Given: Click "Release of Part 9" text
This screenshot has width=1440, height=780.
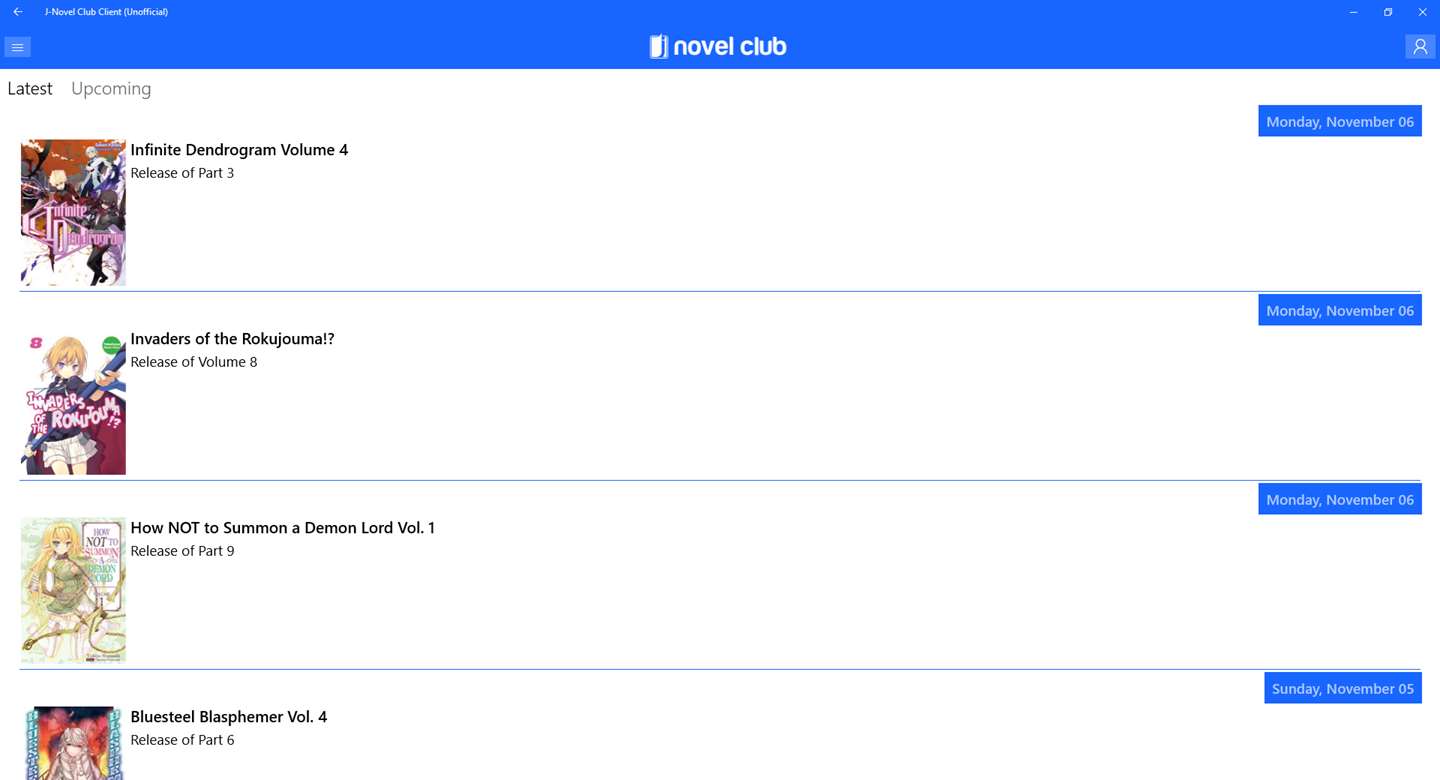Looking at the screenshot, I should [182, 551].
